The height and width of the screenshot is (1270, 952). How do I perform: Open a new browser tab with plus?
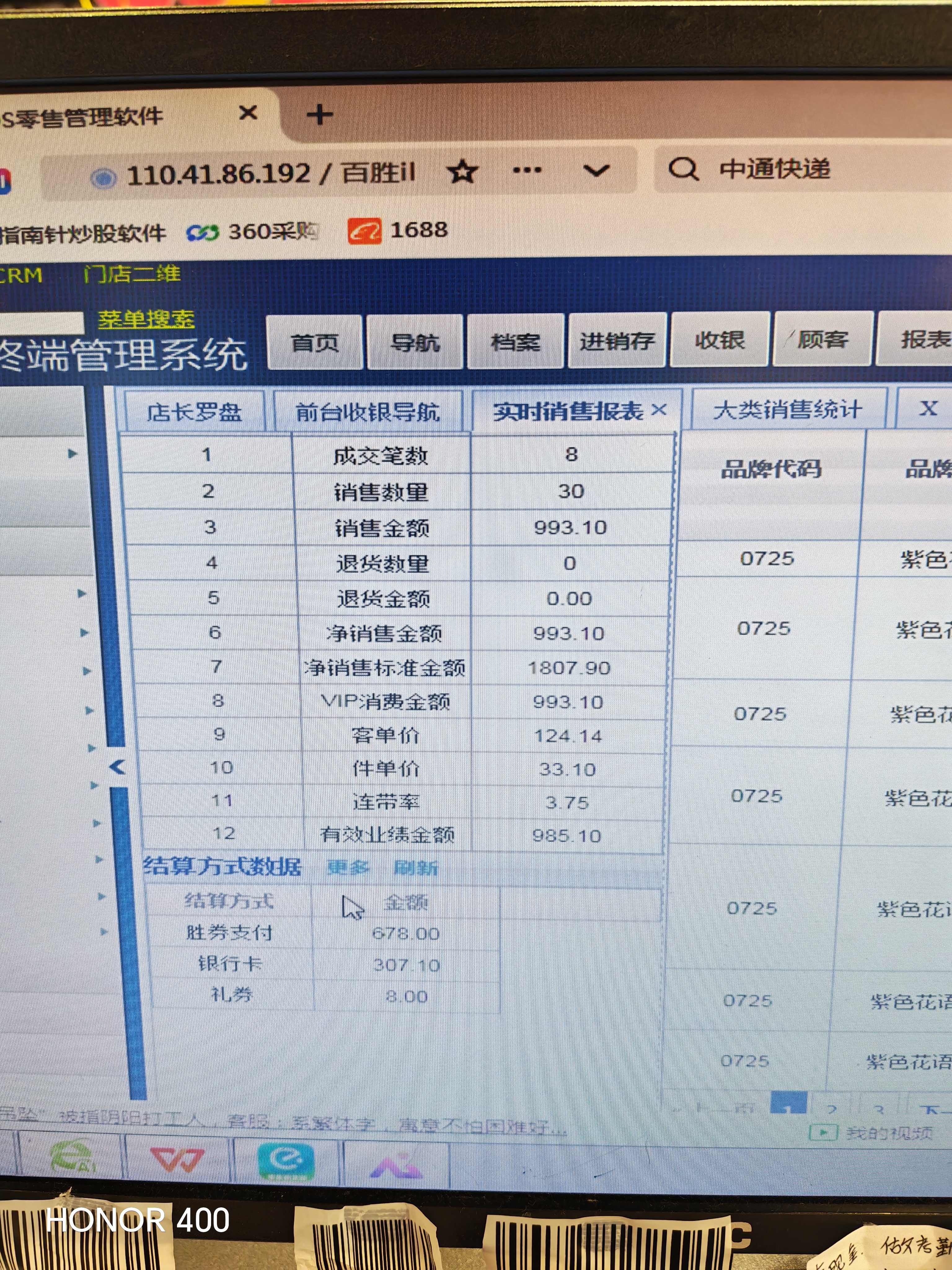[x=320, y=114]
